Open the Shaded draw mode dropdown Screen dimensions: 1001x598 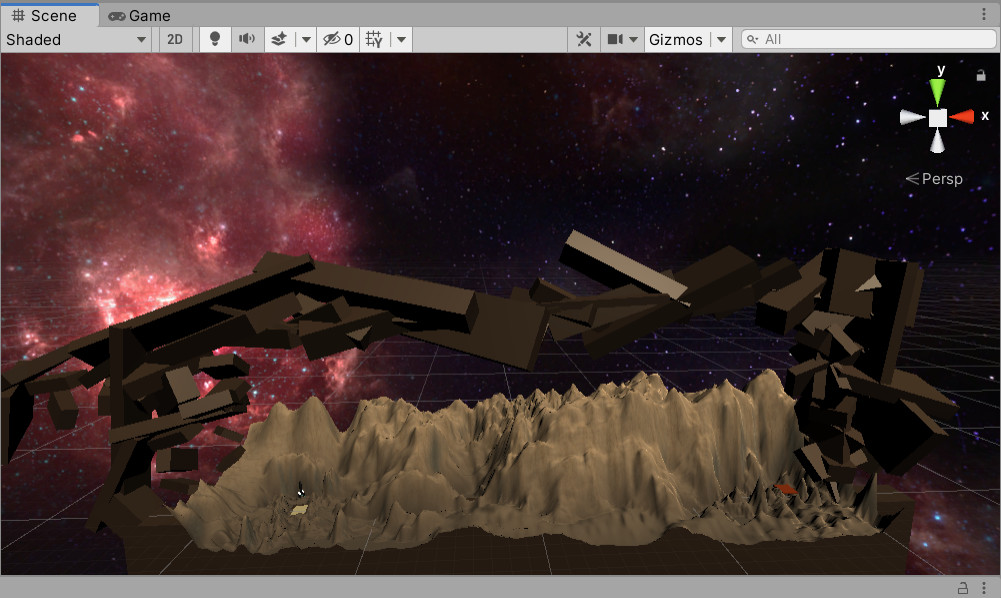(77, 40)
